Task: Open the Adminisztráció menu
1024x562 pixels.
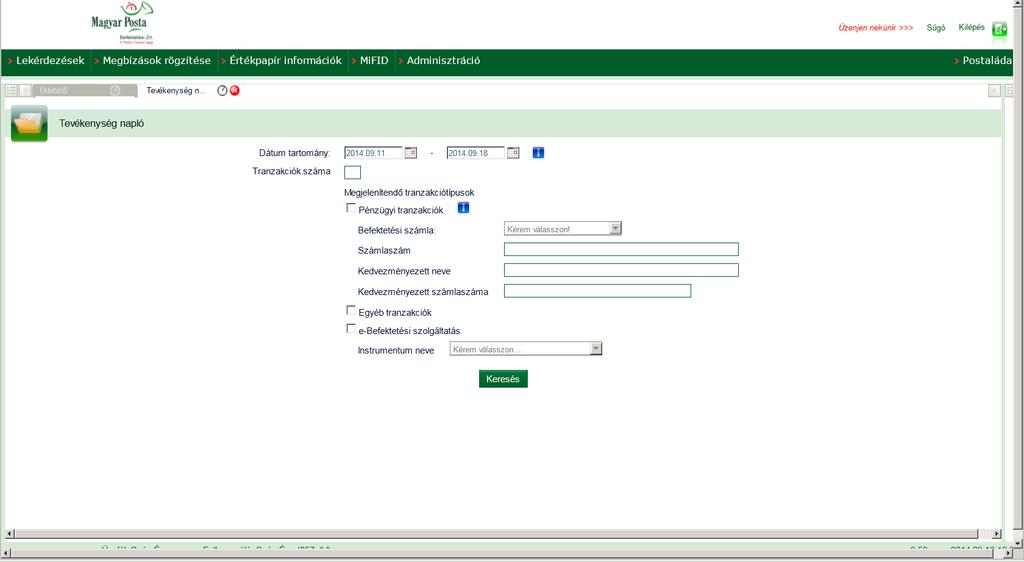Action: (x=443, y=61)
